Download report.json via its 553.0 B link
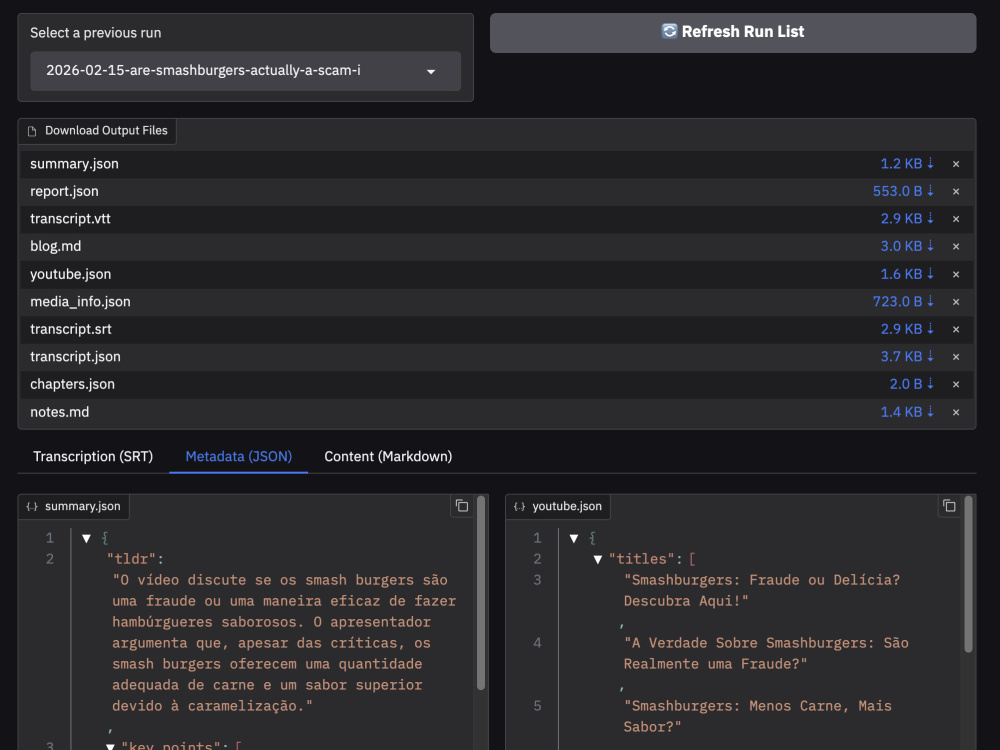 point(903,191)
